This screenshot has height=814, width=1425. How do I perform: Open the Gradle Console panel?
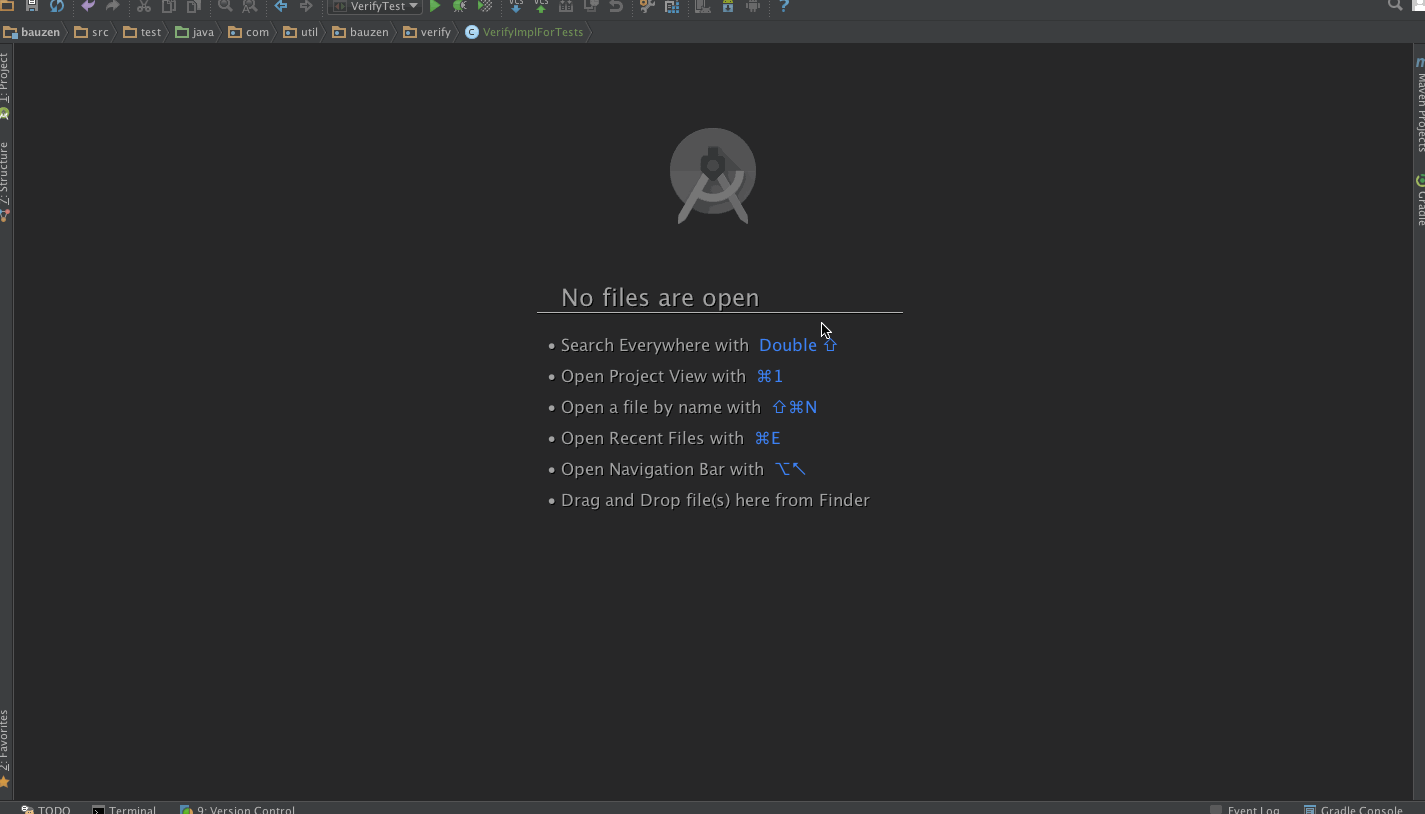[1354, 809]
